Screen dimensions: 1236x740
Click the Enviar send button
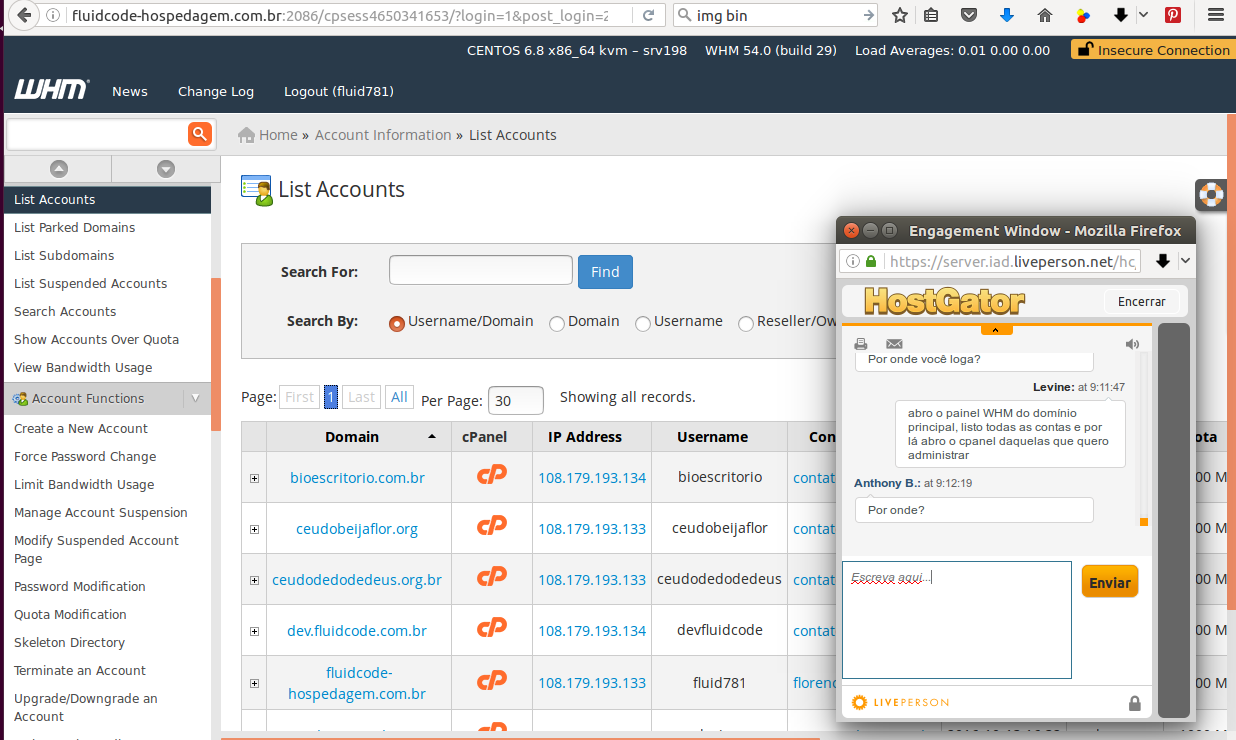(x=1110, y=582)
